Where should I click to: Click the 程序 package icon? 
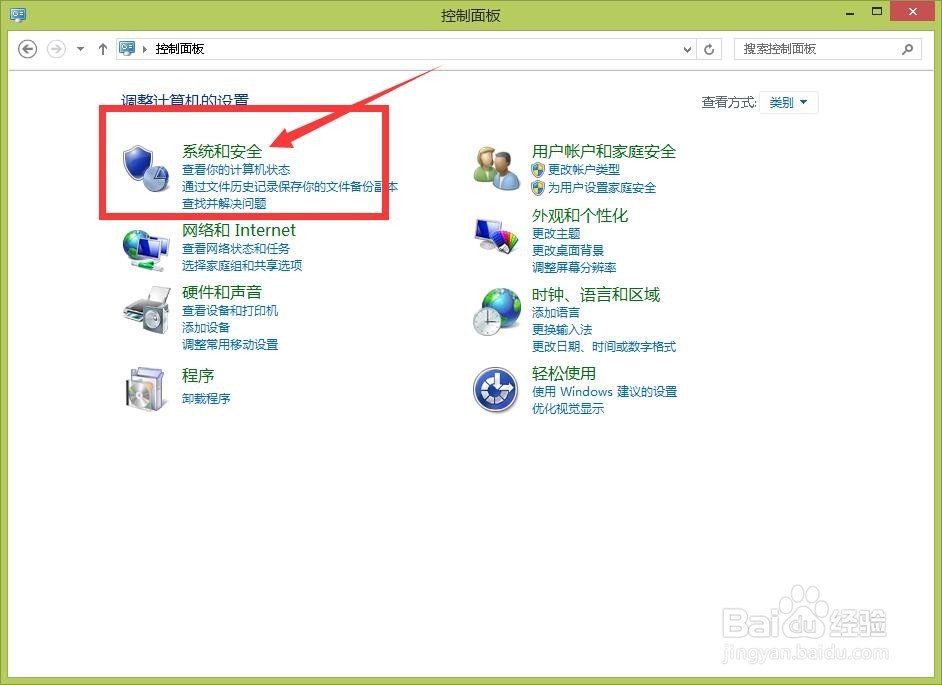click(x=145, y=388)
